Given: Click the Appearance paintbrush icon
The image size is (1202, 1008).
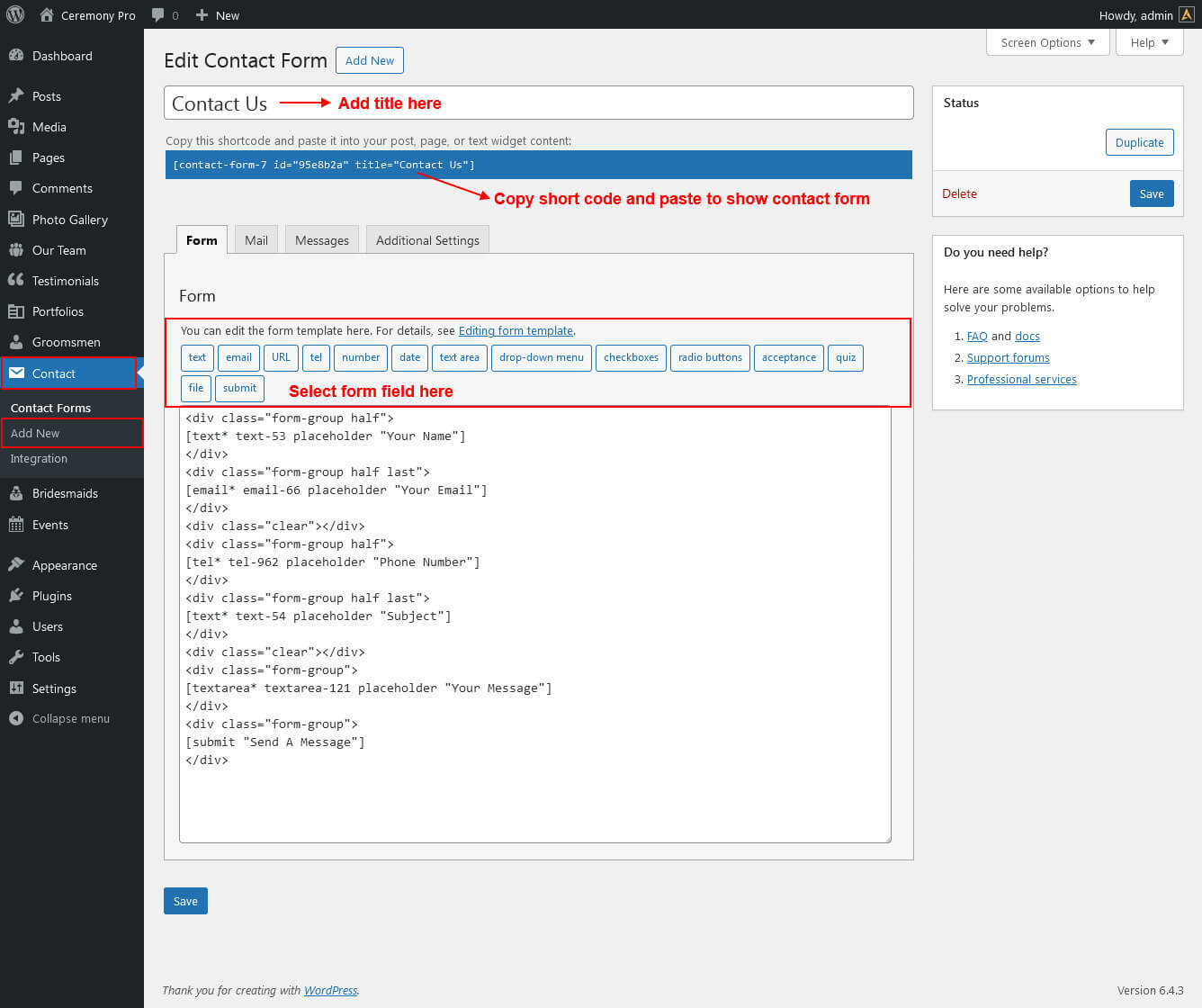Looking at the screenshot, I should [16, 565].
